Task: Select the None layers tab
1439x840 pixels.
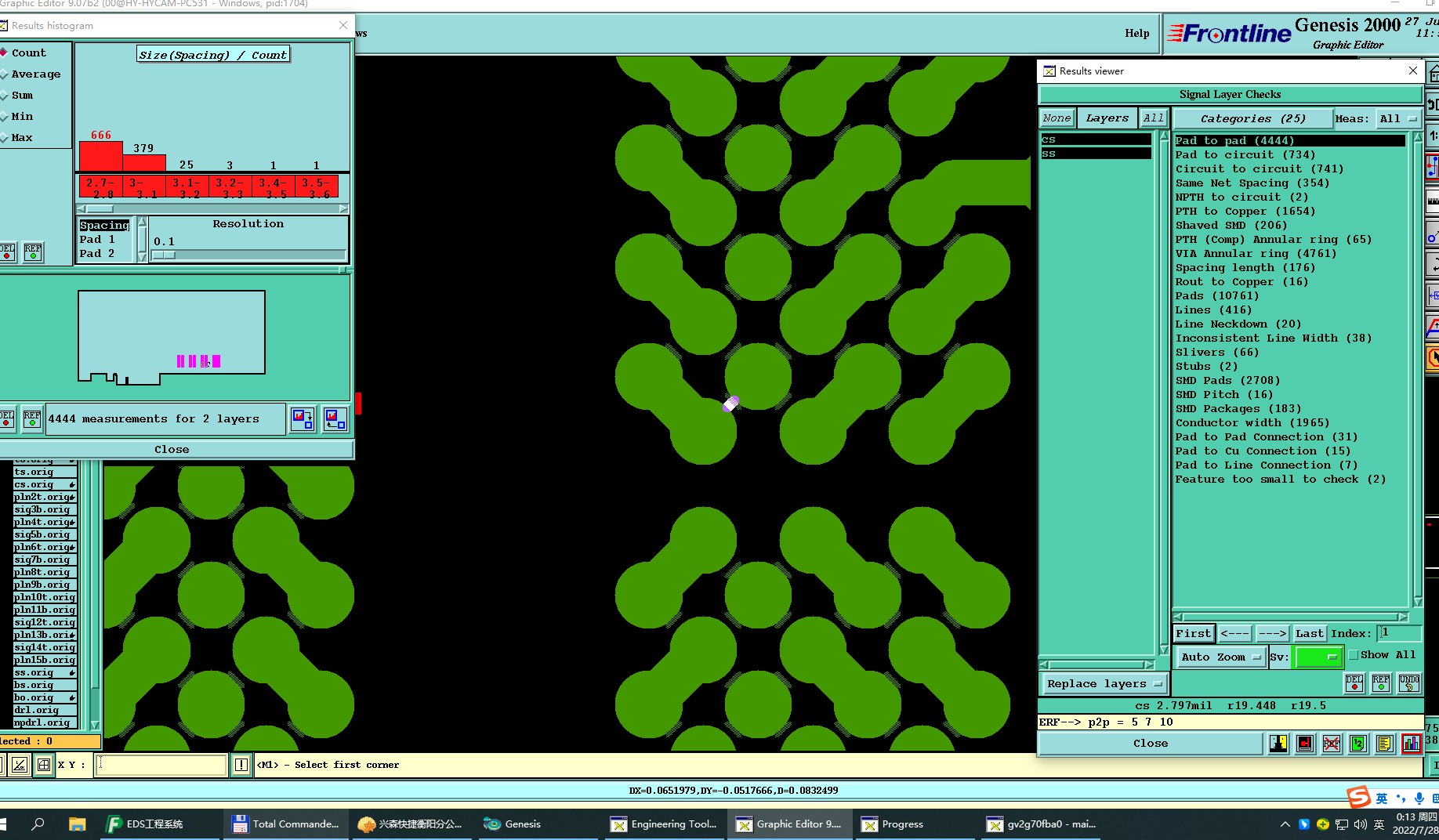Action: [1057, 118]
